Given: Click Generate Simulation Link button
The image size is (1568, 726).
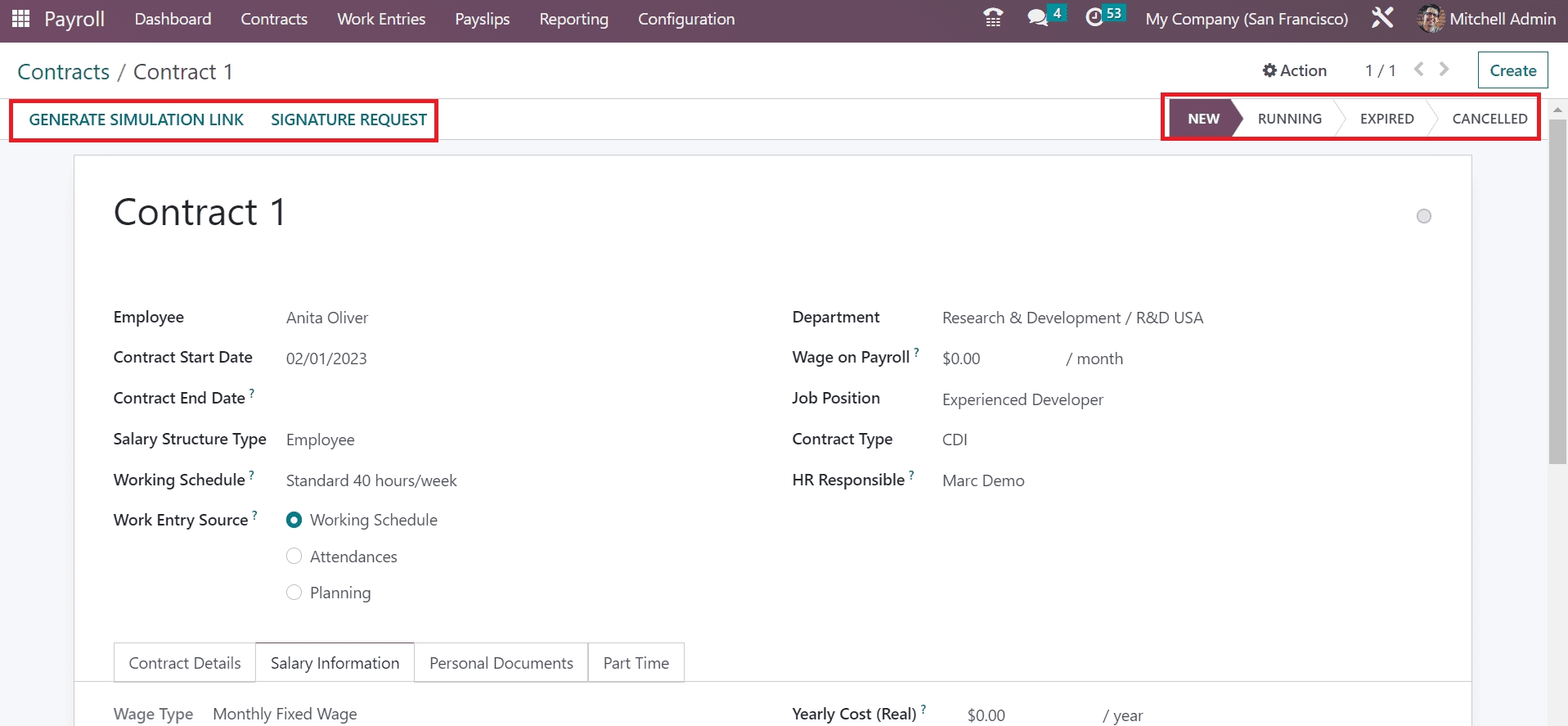Looking at the screenshot, I should tap(136, 119).
